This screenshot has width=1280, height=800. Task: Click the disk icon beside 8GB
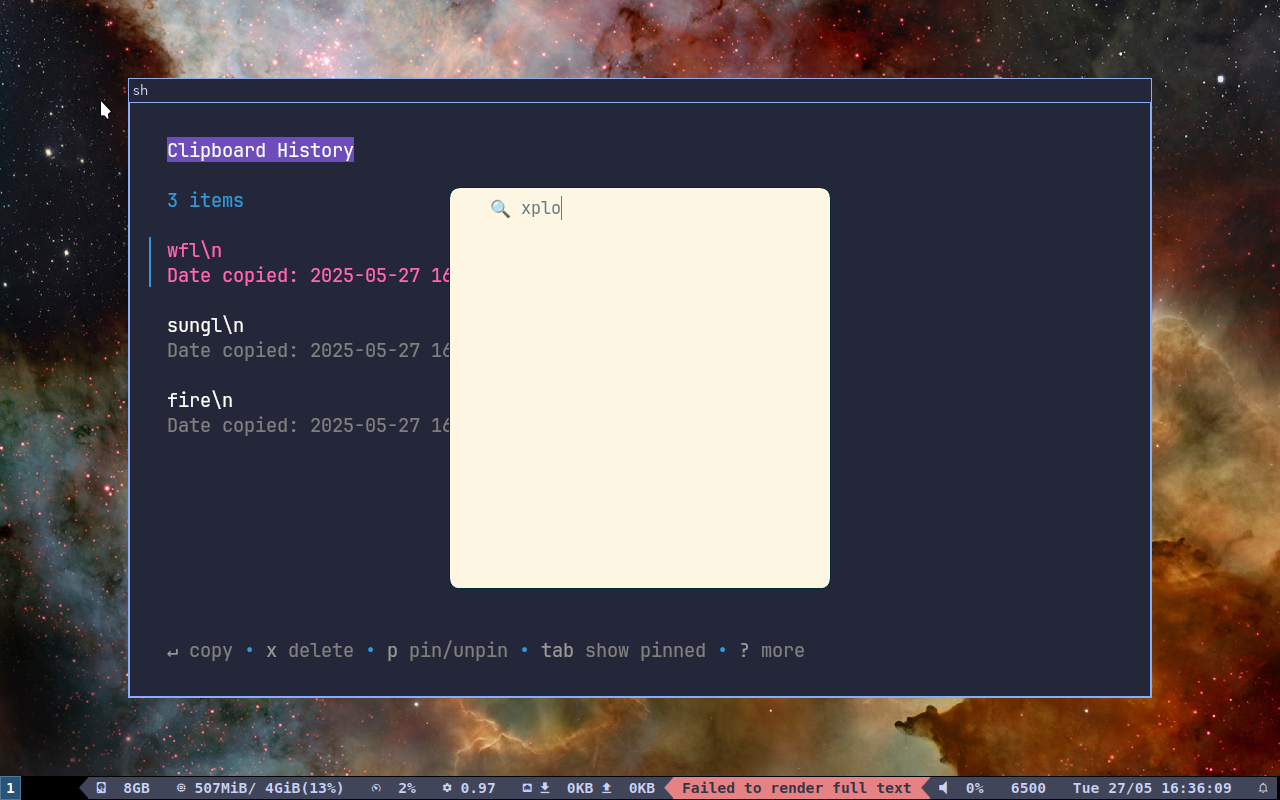[x=101, y=788]
